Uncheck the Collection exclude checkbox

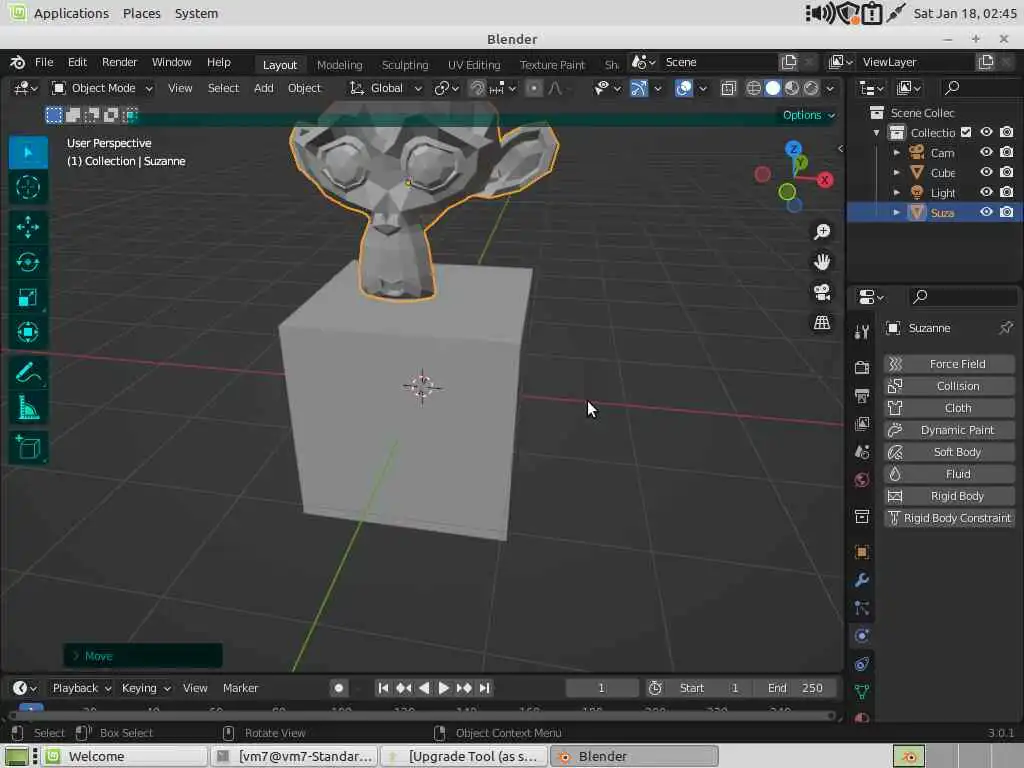pyautogui.click(x=966, y=133)
